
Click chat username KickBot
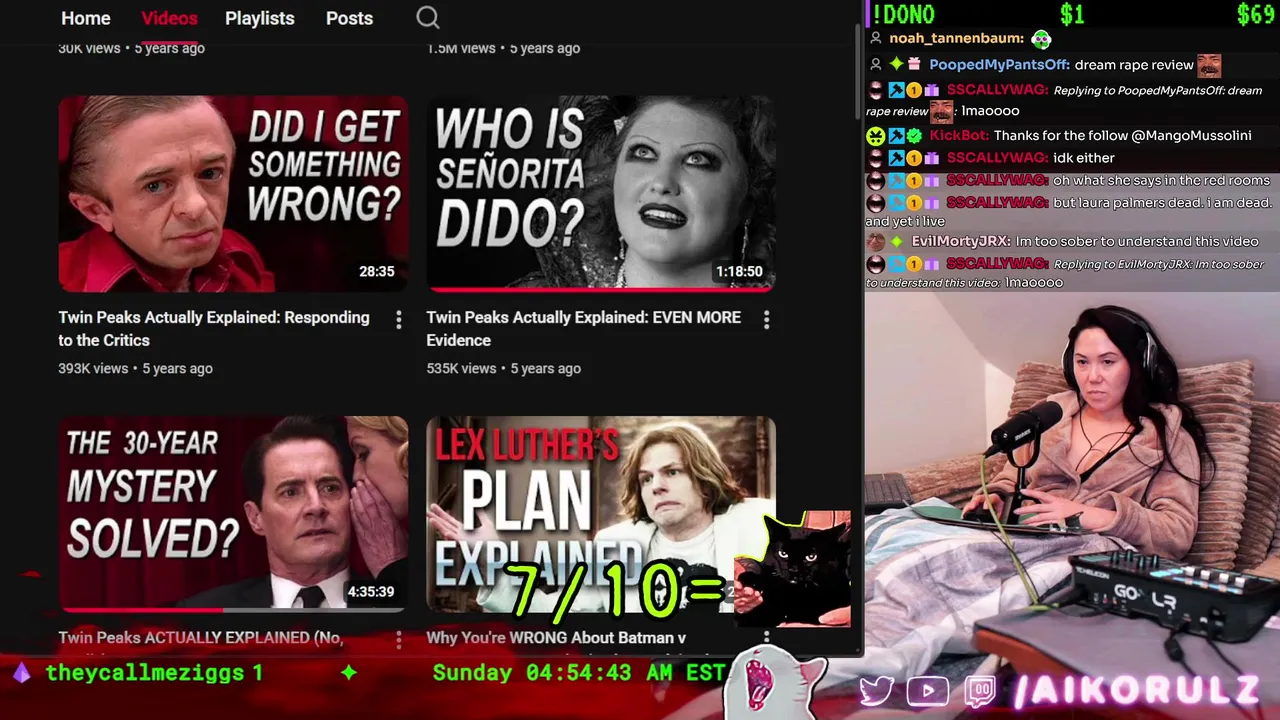pos(959,135)
